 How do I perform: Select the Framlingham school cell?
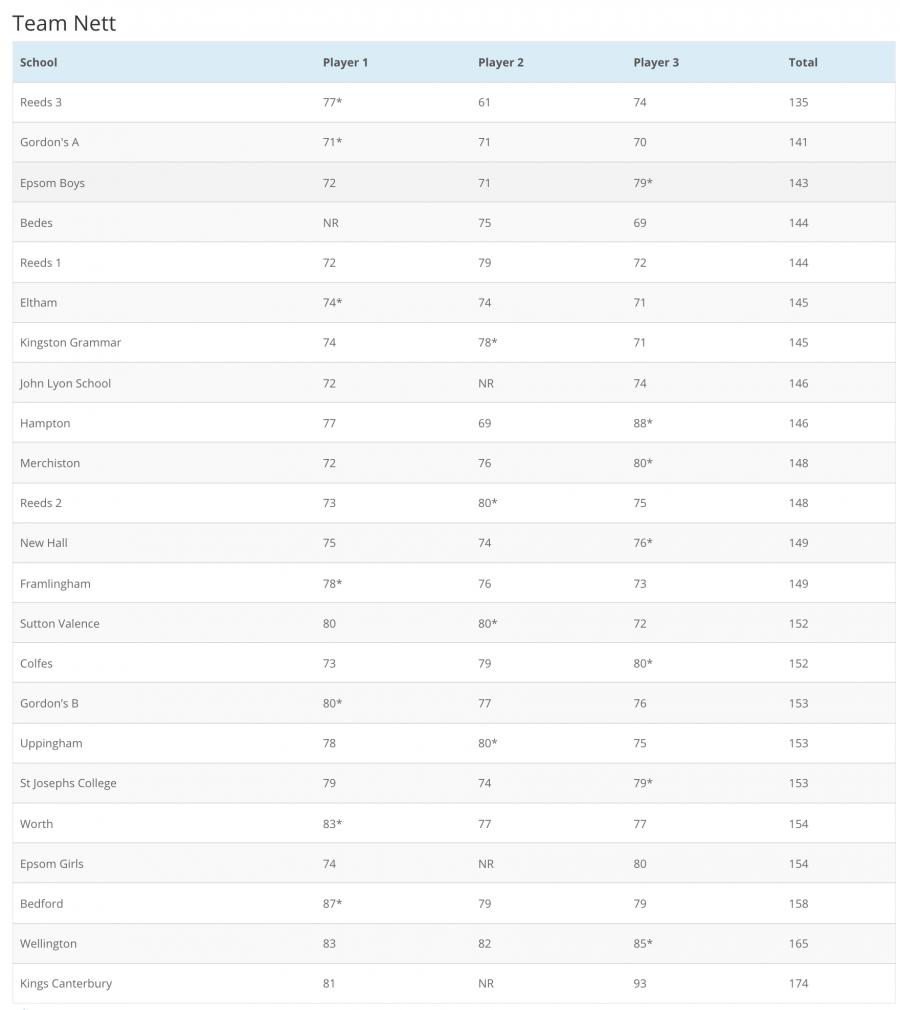(55, 583)
